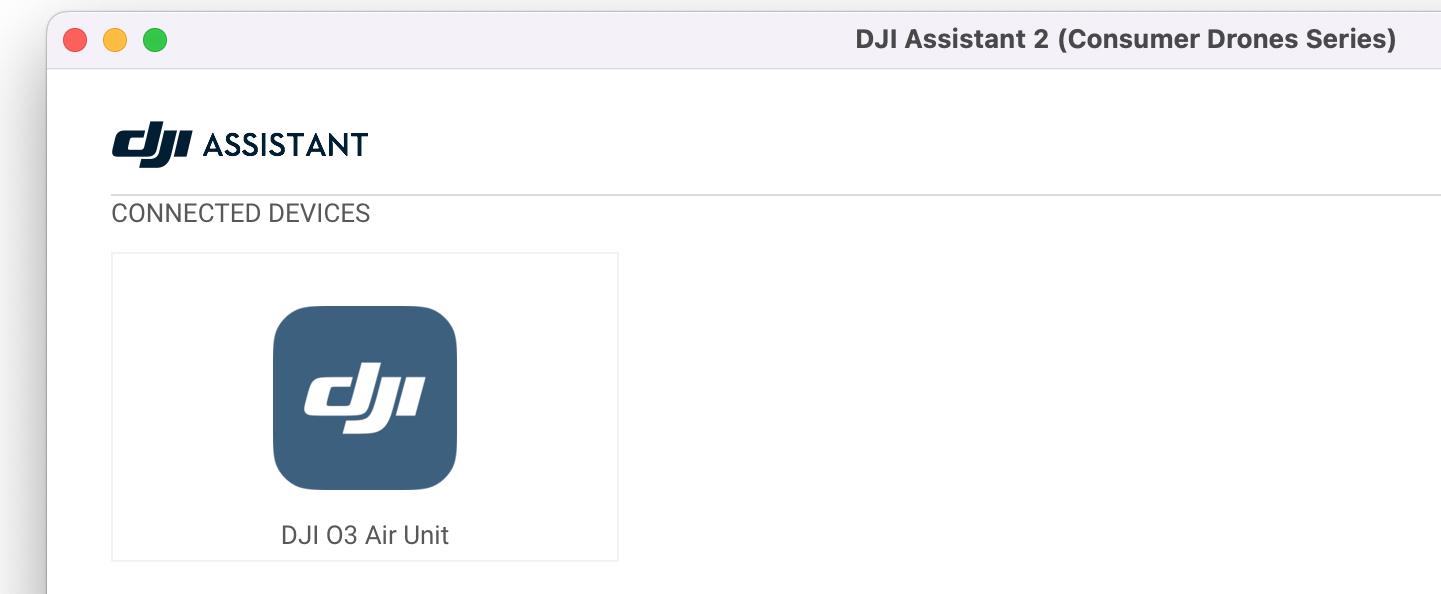This screenshot has height=594, width=1441.
Task: Select the blue DJI app tile
Action: (365, 398)
